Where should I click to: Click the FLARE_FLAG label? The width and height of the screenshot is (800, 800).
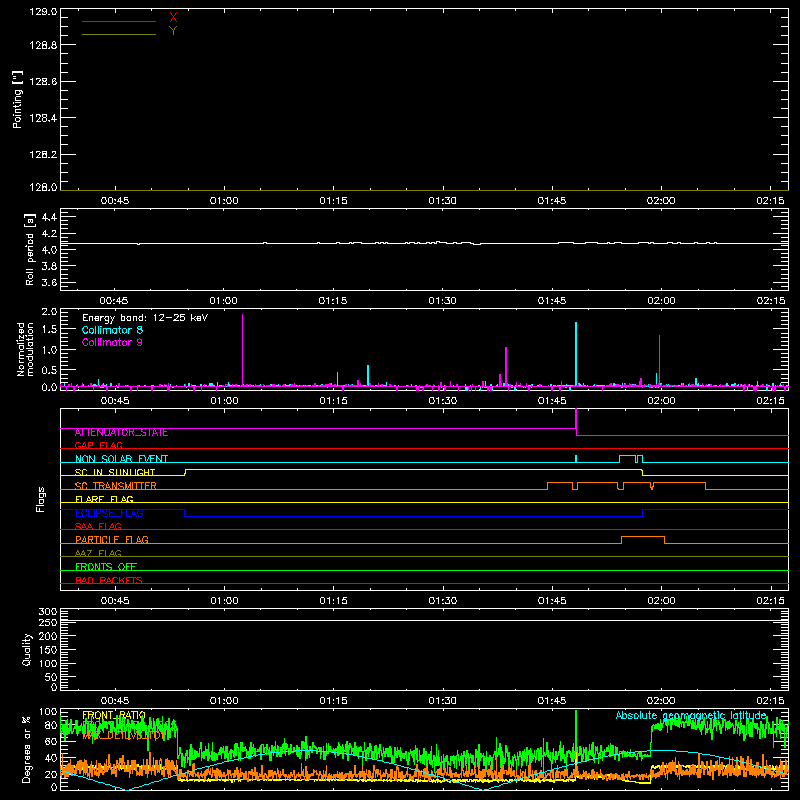click(x=104, y=499)
